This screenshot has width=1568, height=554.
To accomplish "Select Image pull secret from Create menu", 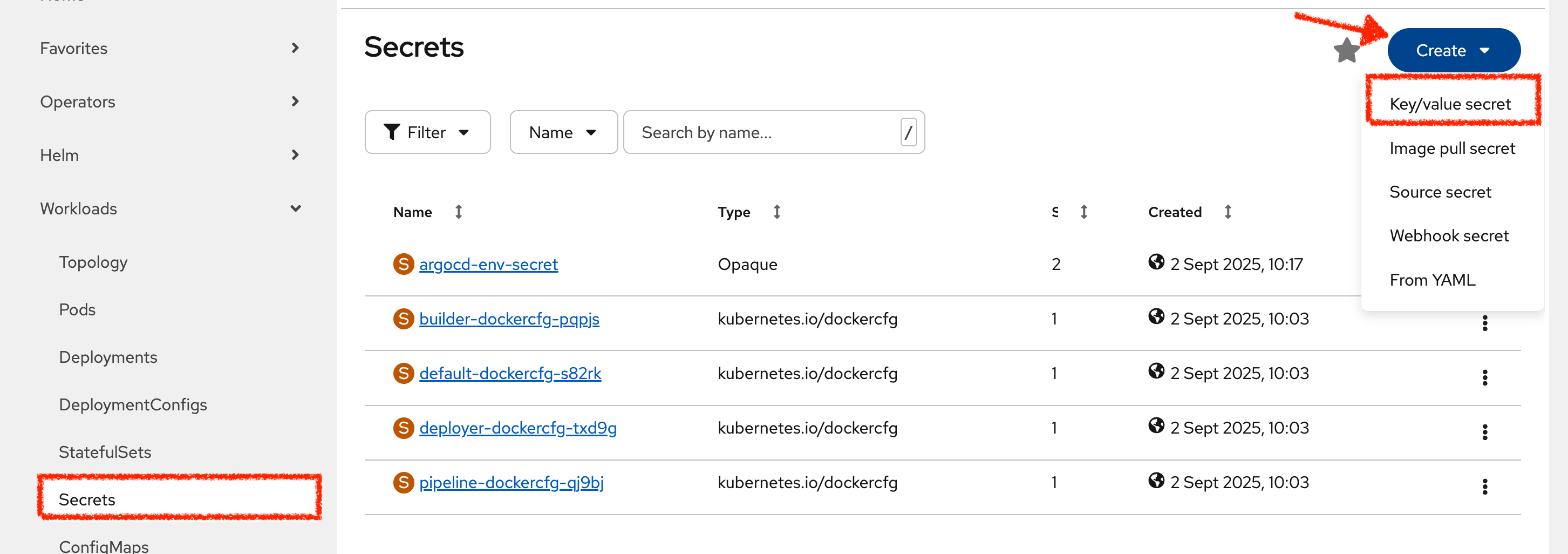I will 1453,148.
